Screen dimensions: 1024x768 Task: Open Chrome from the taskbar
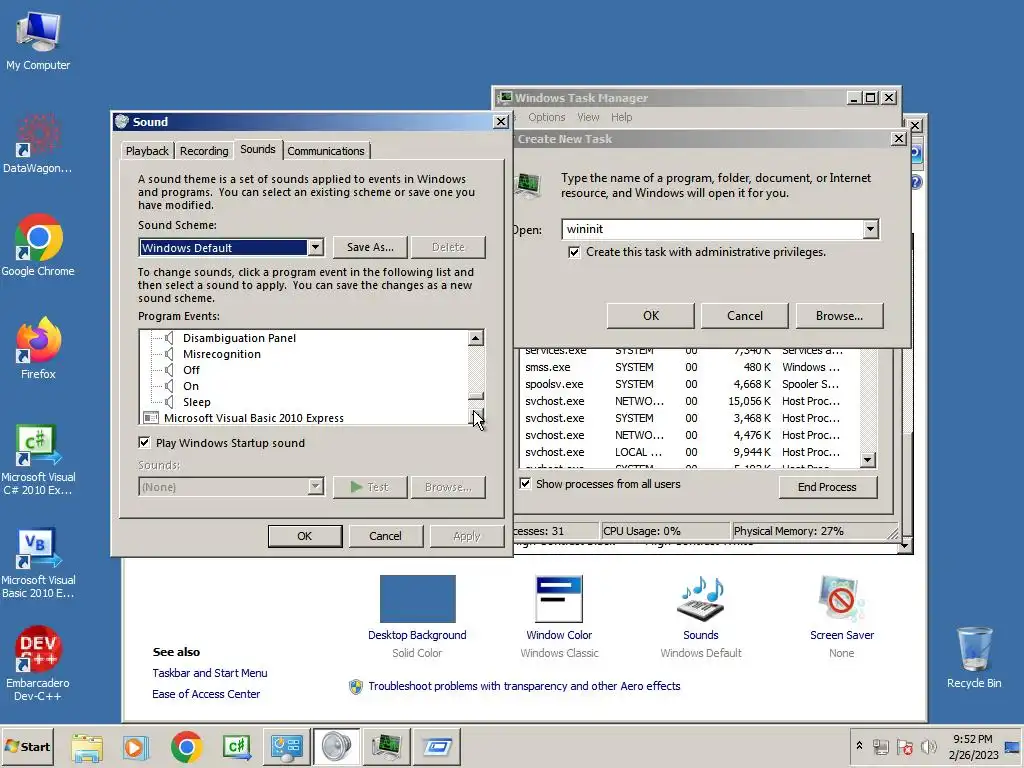(187, 746)
